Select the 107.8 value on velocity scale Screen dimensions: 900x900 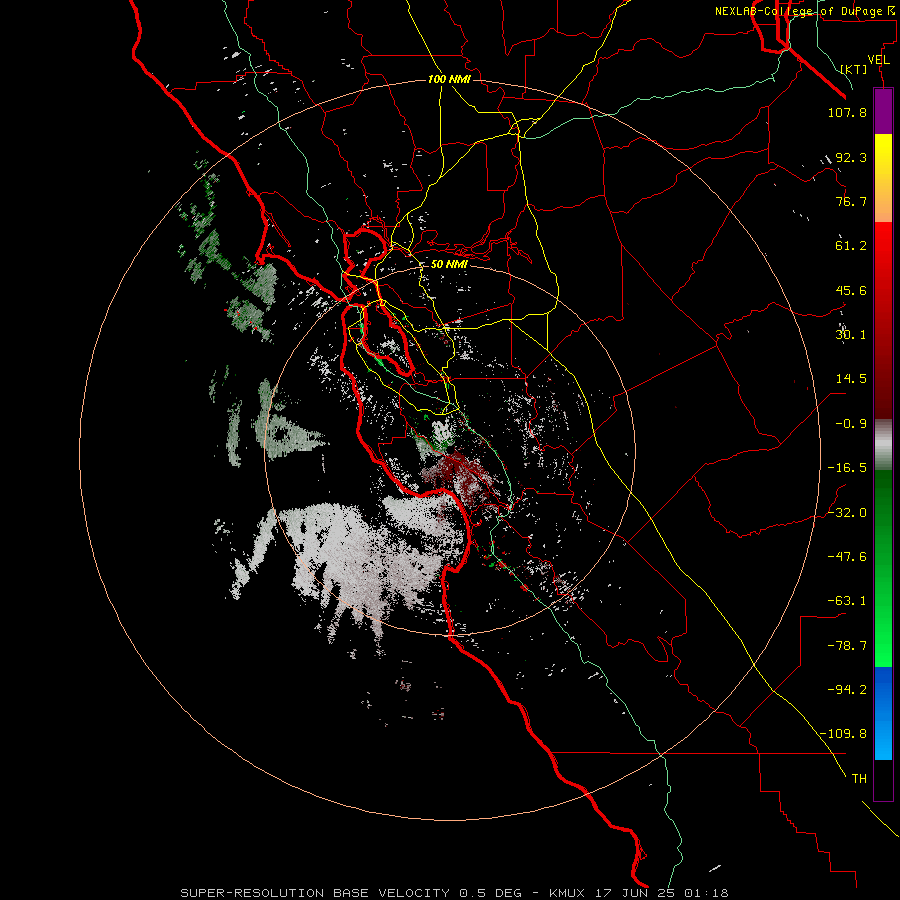[x=847, y=112]
